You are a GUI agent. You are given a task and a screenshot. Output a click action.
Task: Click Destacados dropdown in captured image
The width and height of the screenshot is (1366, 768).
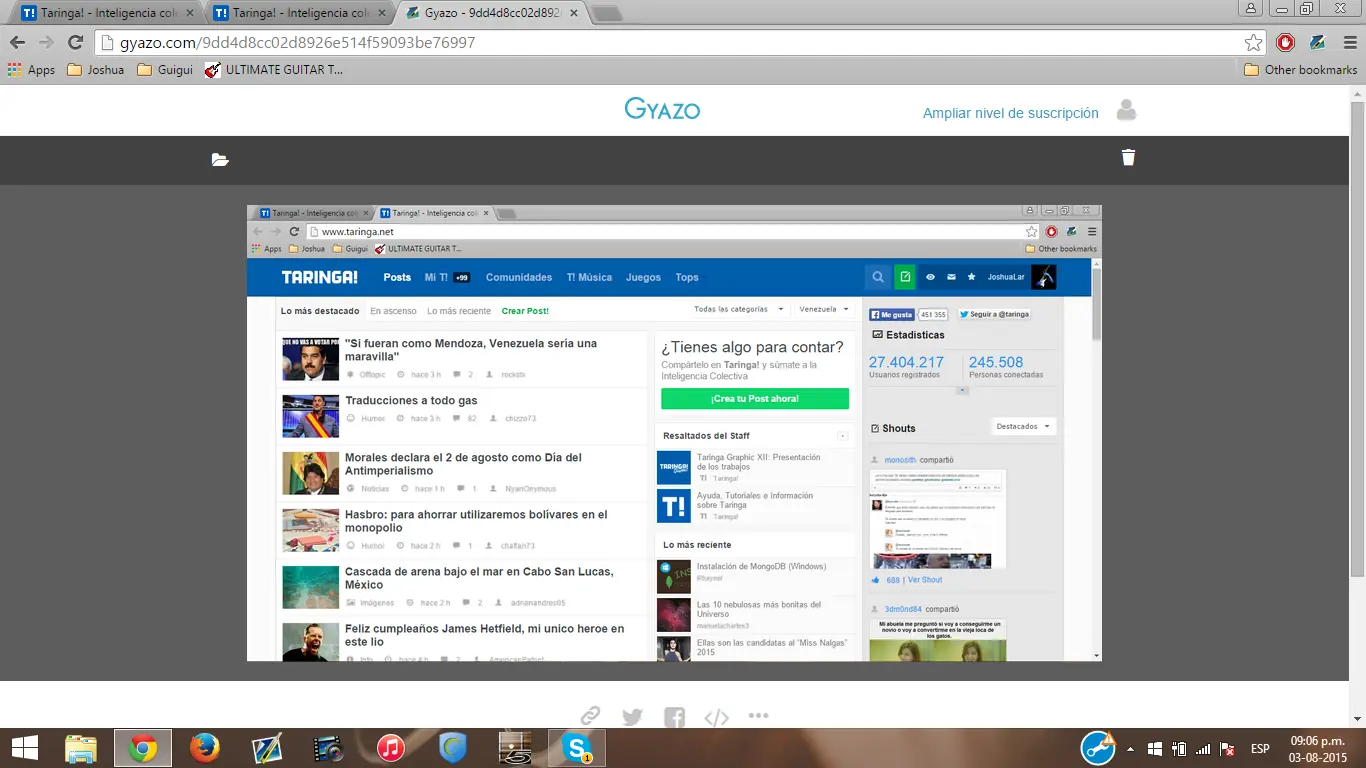1023,426
